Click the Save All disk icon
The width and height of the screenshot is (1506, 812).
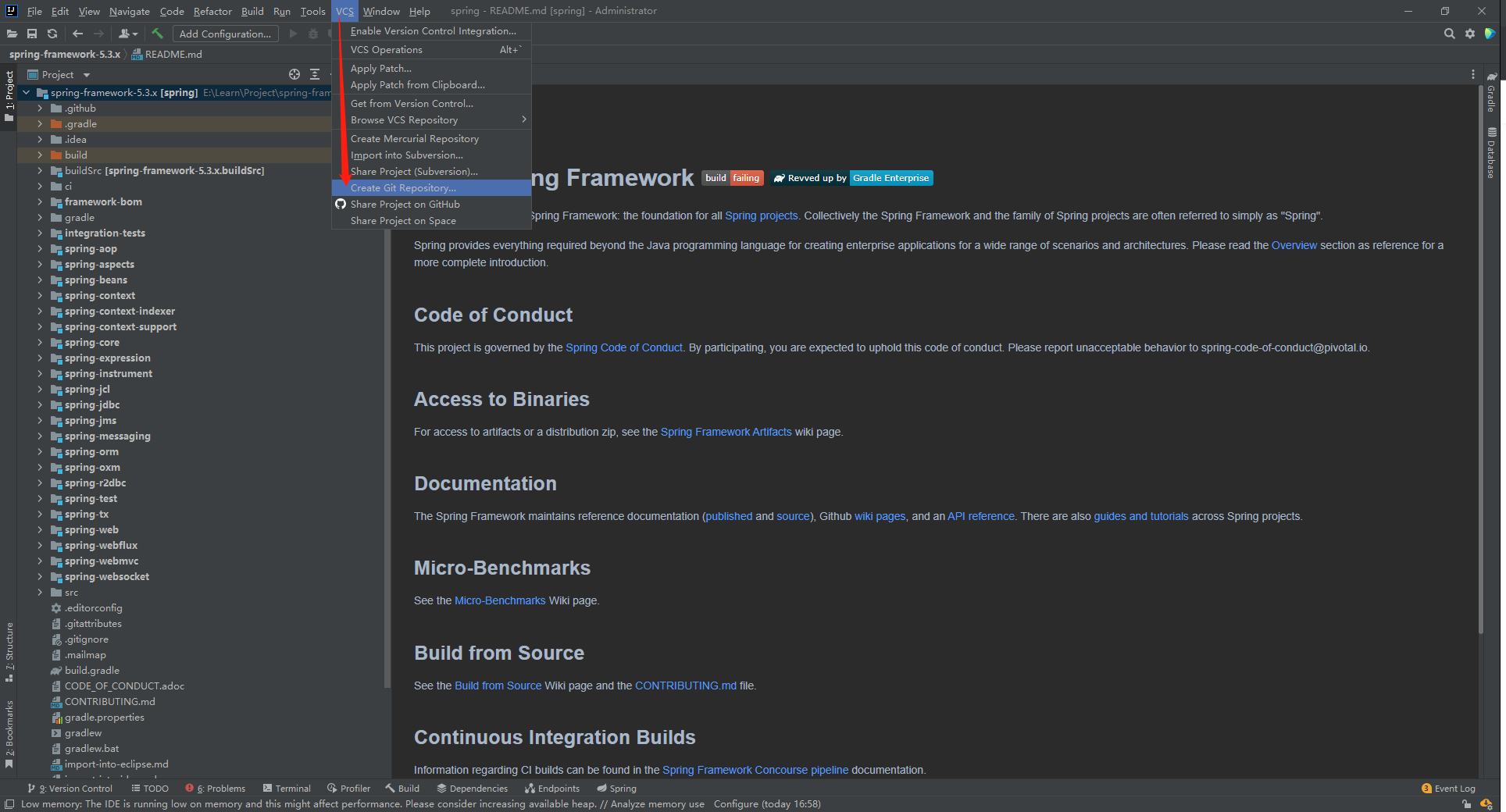click(x=32, y=34)
